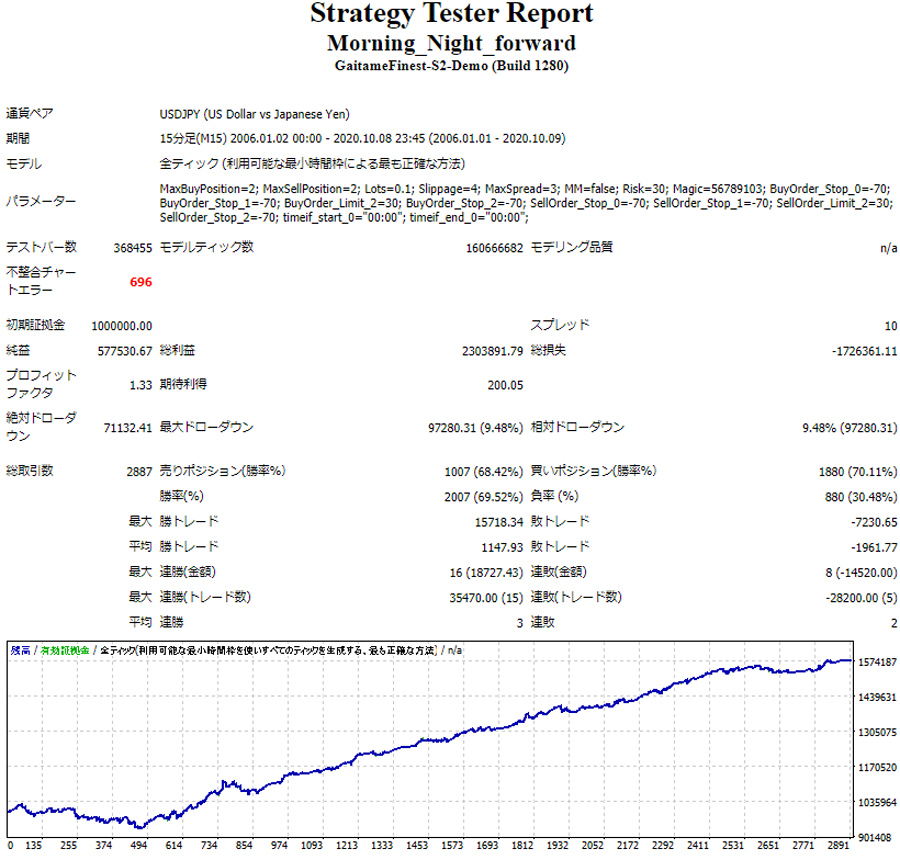Click consecutive losses value 8 (-14520.00)
900x860 pixels.
[861, 573]
